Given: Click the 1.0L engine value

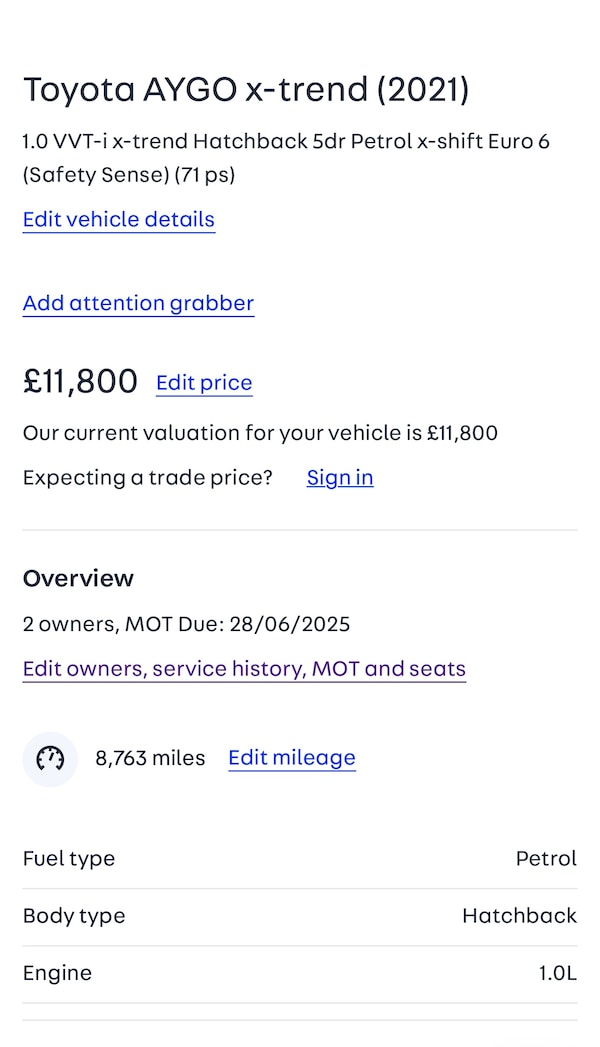Looking at the screenshot, I should point(557,972).
